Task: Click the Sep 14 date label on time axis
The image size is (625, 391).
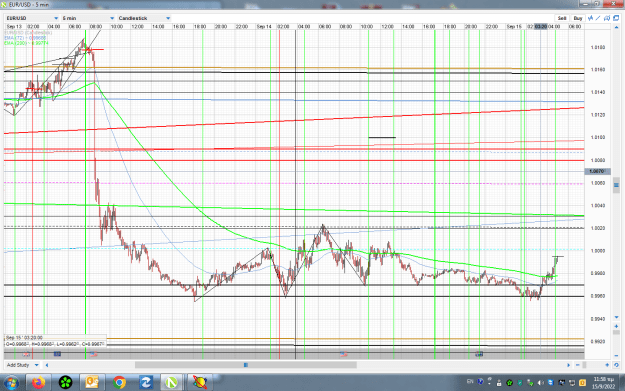Action: [x=264, y=27]
